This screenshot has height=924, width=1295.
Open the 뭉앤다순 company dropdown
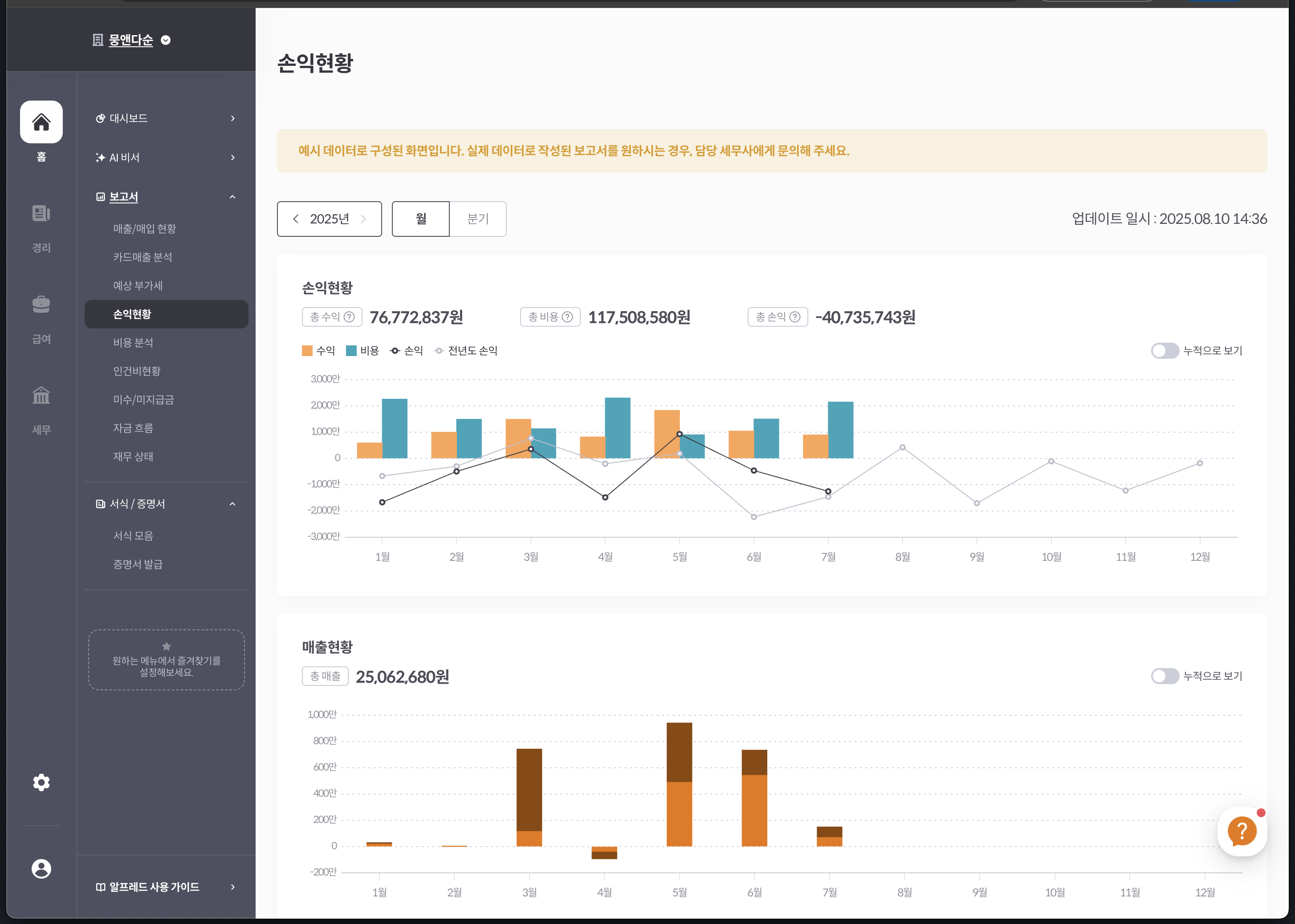pyautogui.click(x=166, y=40)
